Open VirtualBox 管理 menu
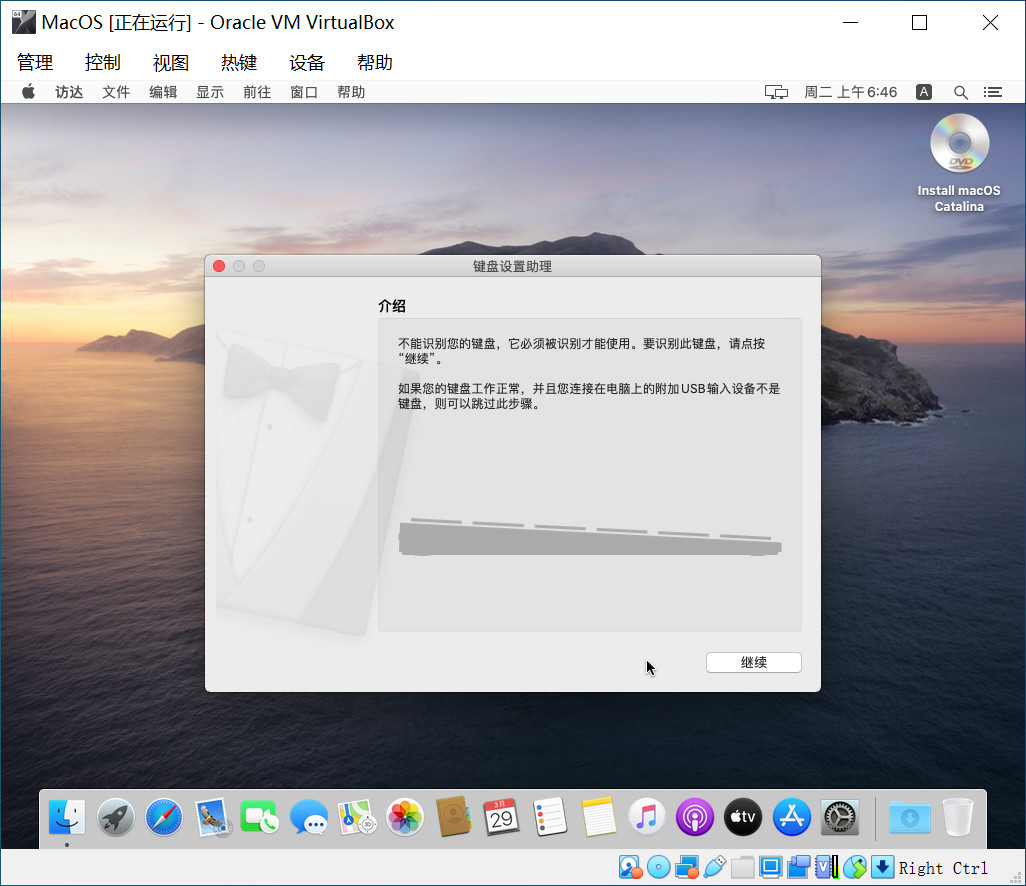Image resolution: width=1026 pixels, height=886 pixels. click(35, 63)
